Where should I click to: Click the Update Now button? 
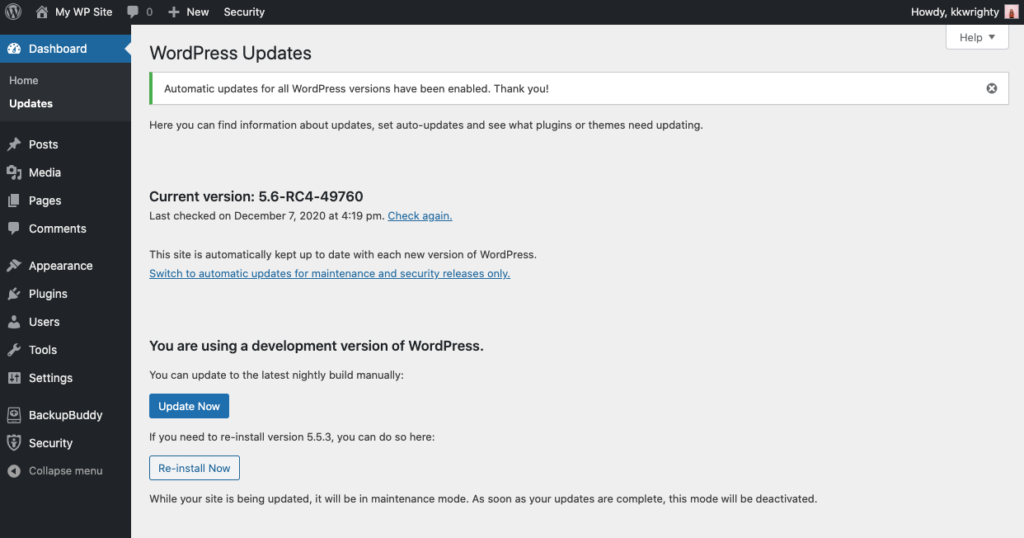tap(189, 406)
